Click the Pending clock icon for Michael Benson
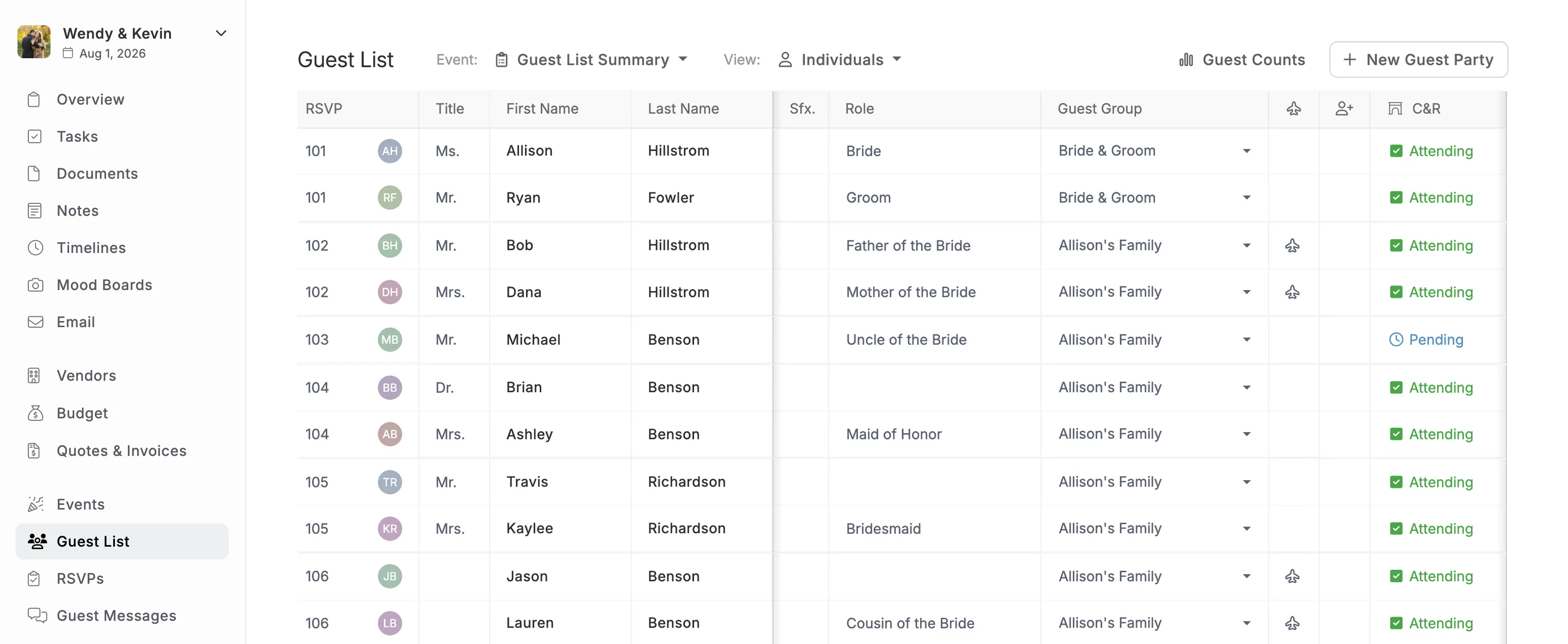1568x644 pixels. click(1396, 340)
